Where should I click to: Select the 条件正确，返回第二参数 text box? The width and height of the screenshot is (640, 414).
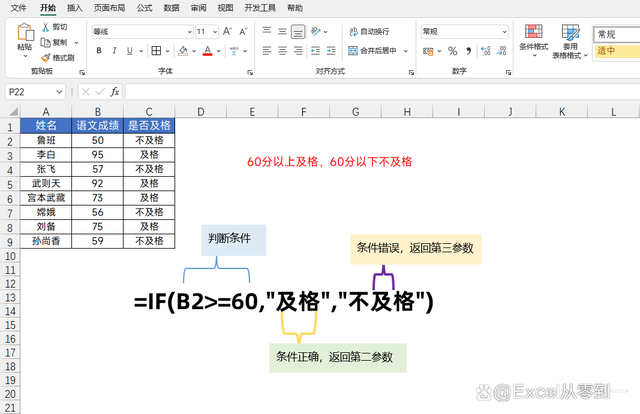click(x=338, y=358)
